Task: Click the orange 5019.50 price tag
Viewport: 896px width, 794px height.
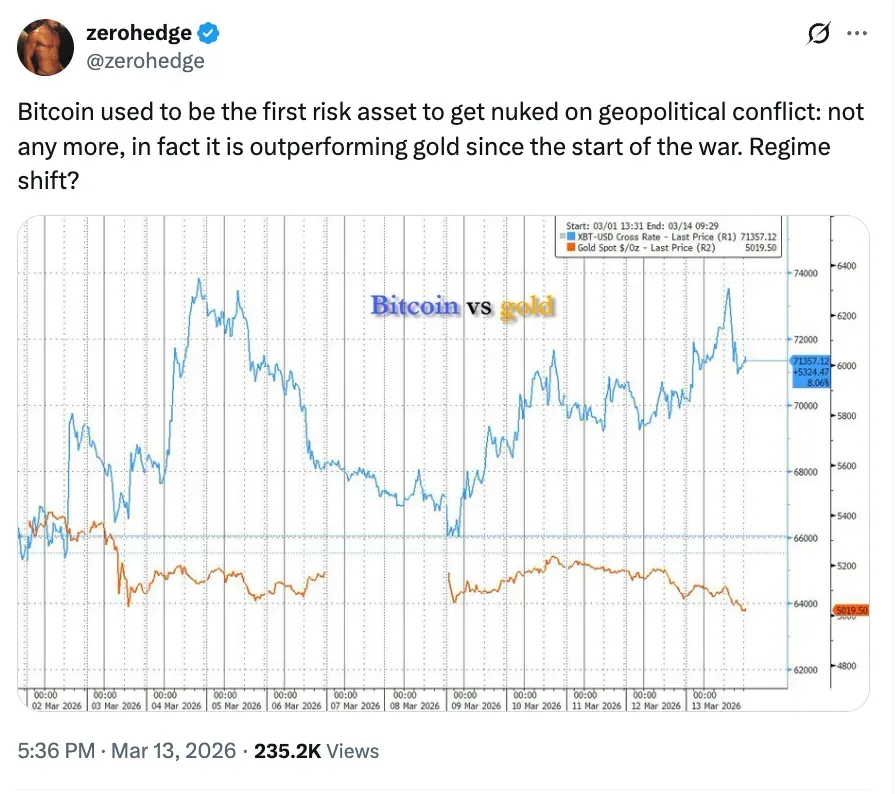Action: coord(850,610)
